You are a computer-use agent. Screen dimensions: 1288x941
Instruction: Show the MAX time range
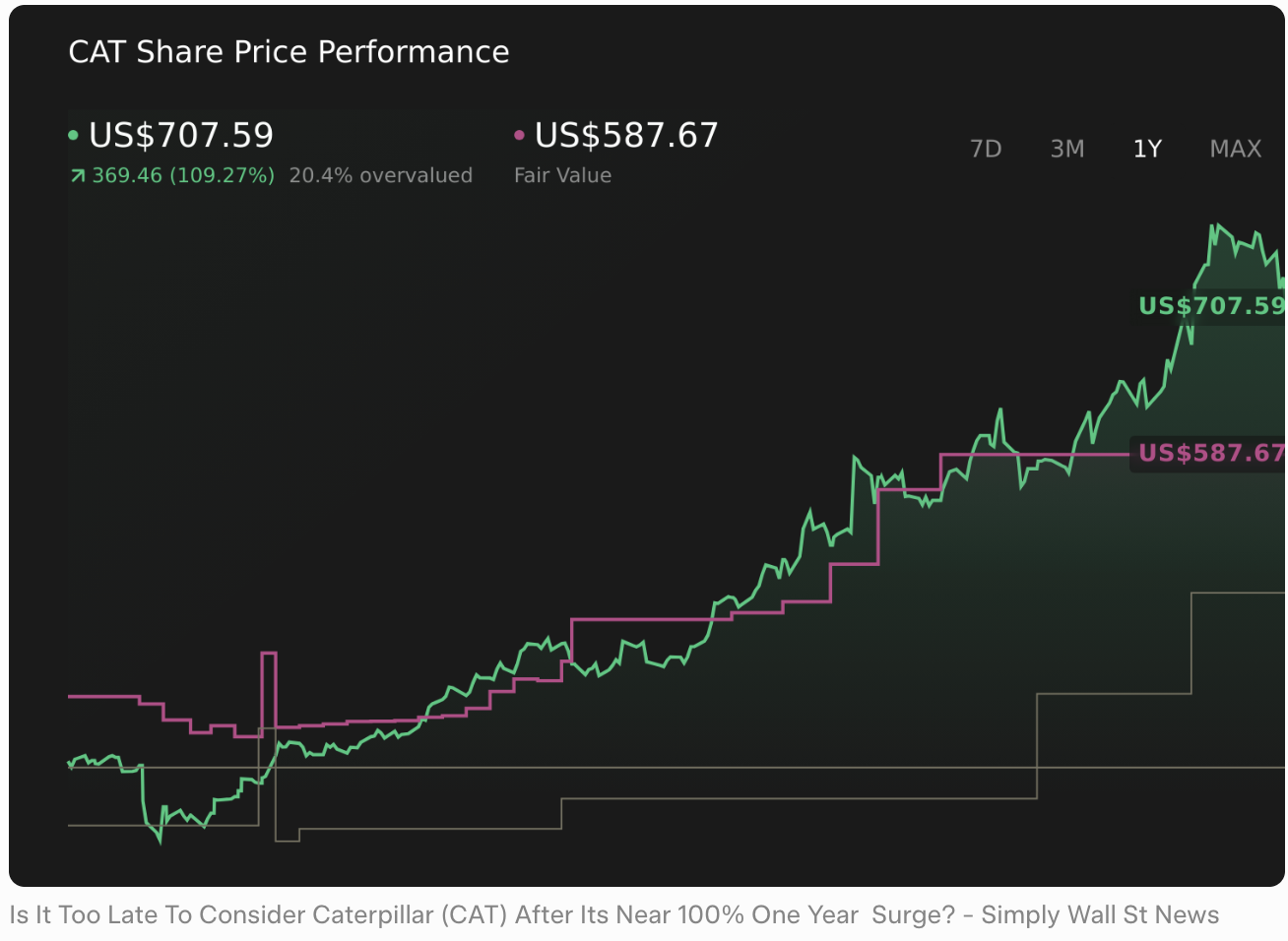pos(1235,149)
